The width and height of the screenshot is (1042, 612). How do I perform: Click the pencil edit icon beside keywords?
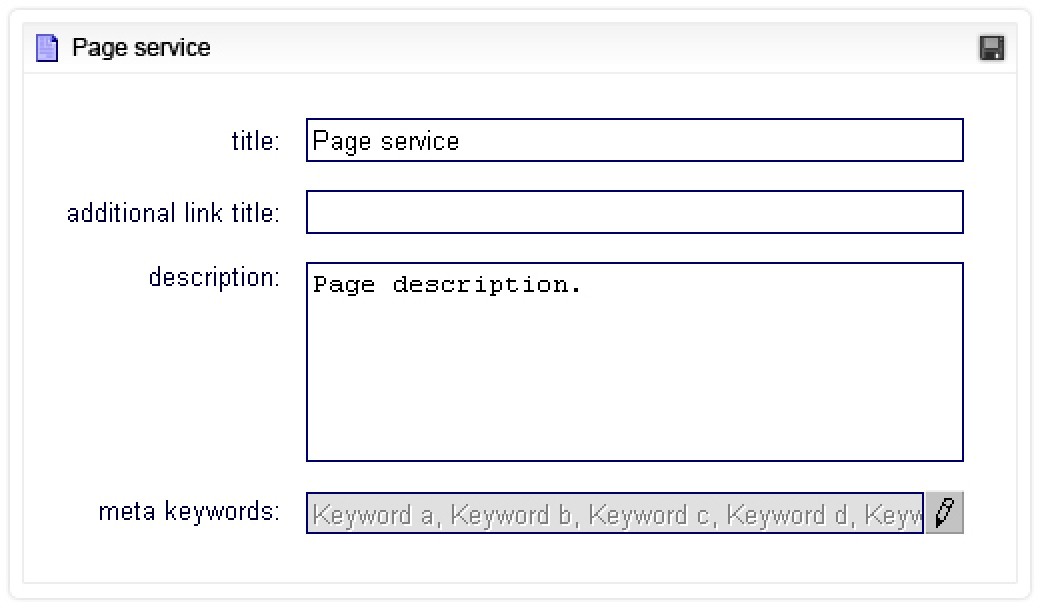coord(944,513)
